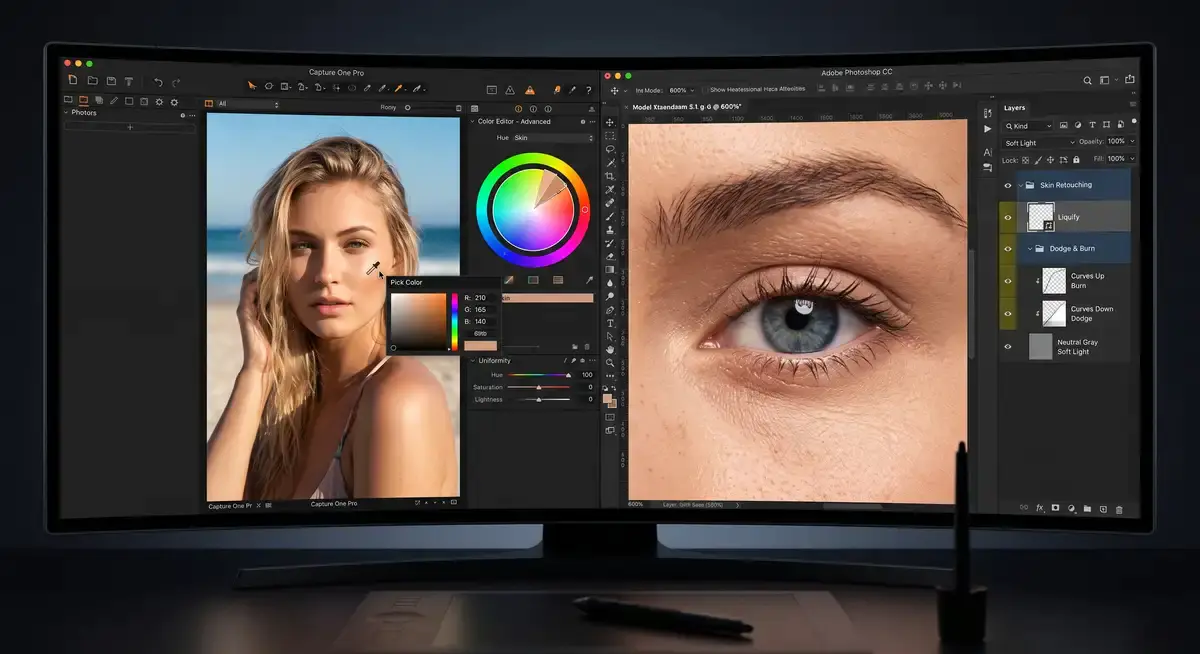Hide the Liquify layer
Image resolution: width=1200 pixels, height=654 pixels.
(1007, 217)
